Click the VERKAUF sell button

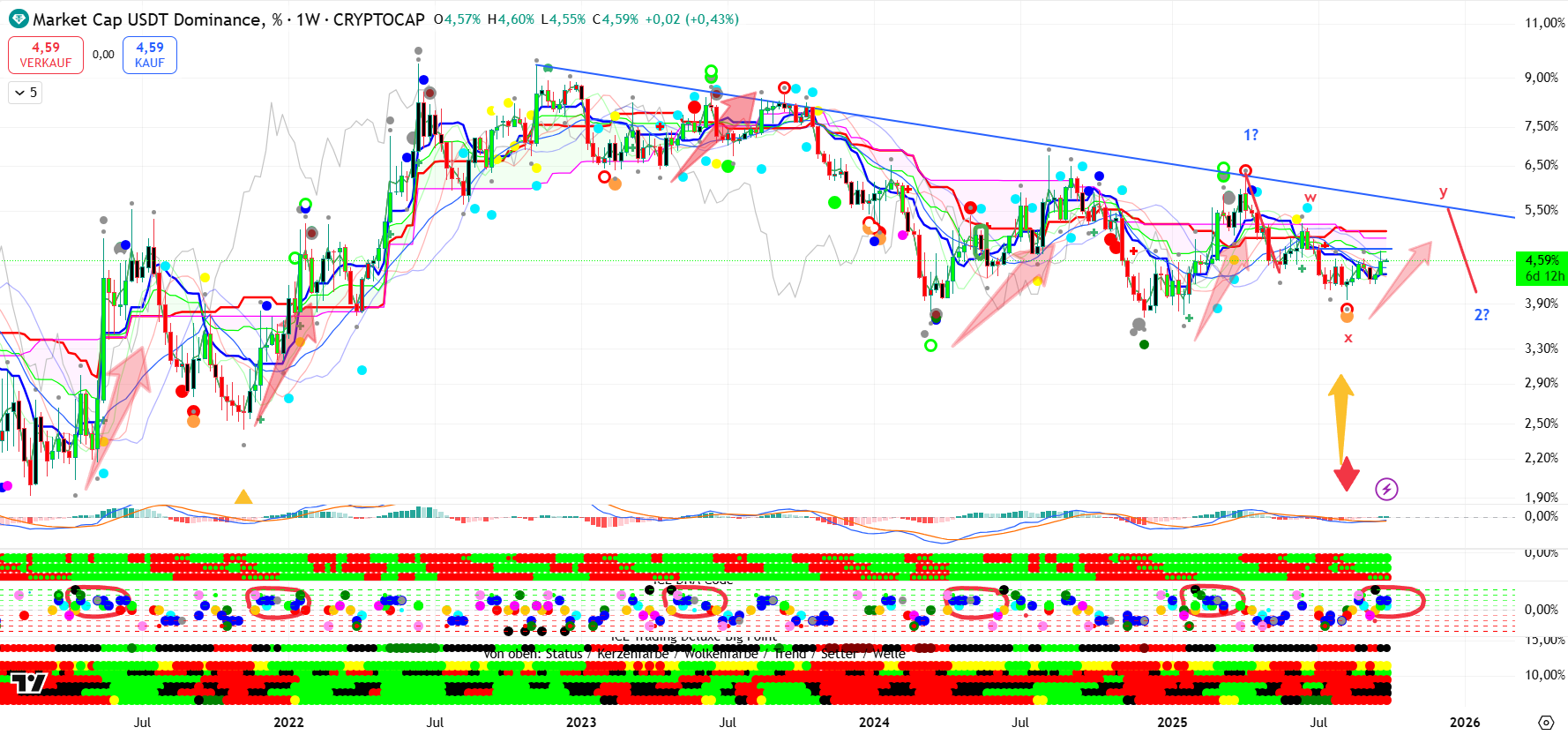46,55
